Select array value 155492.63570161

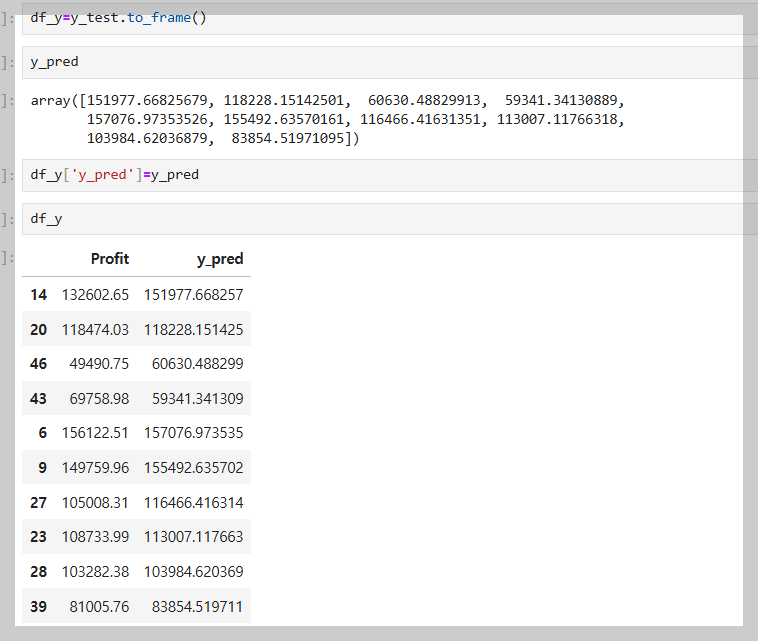pyautogui.click(x=283, y=119)
